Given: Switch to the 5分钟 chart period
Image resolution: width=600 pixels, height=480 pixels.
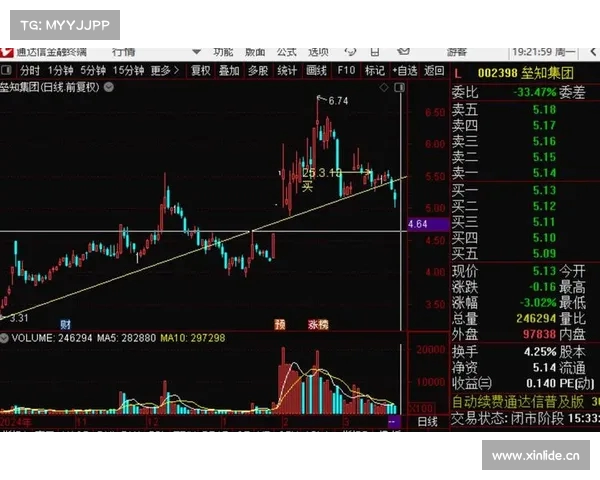Looking at the screenshot, I should pyautogui.click(x=93, y=70).
